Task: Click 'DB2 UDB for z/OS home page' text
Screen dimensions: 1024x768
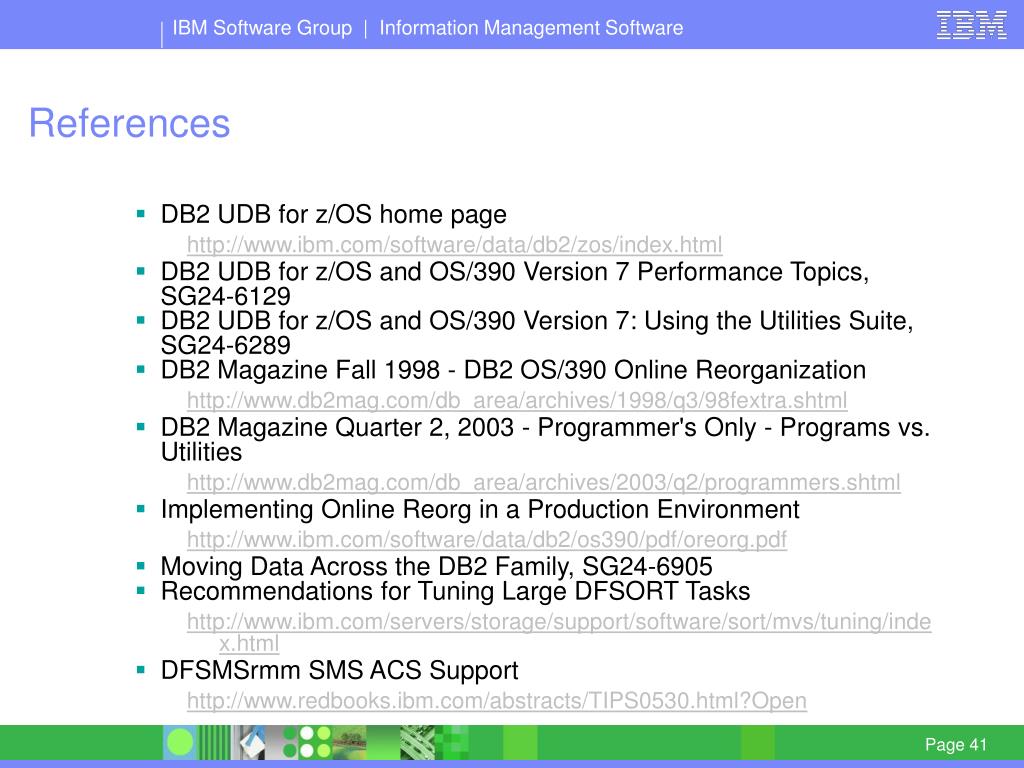Action: click(x=334, y=214)
